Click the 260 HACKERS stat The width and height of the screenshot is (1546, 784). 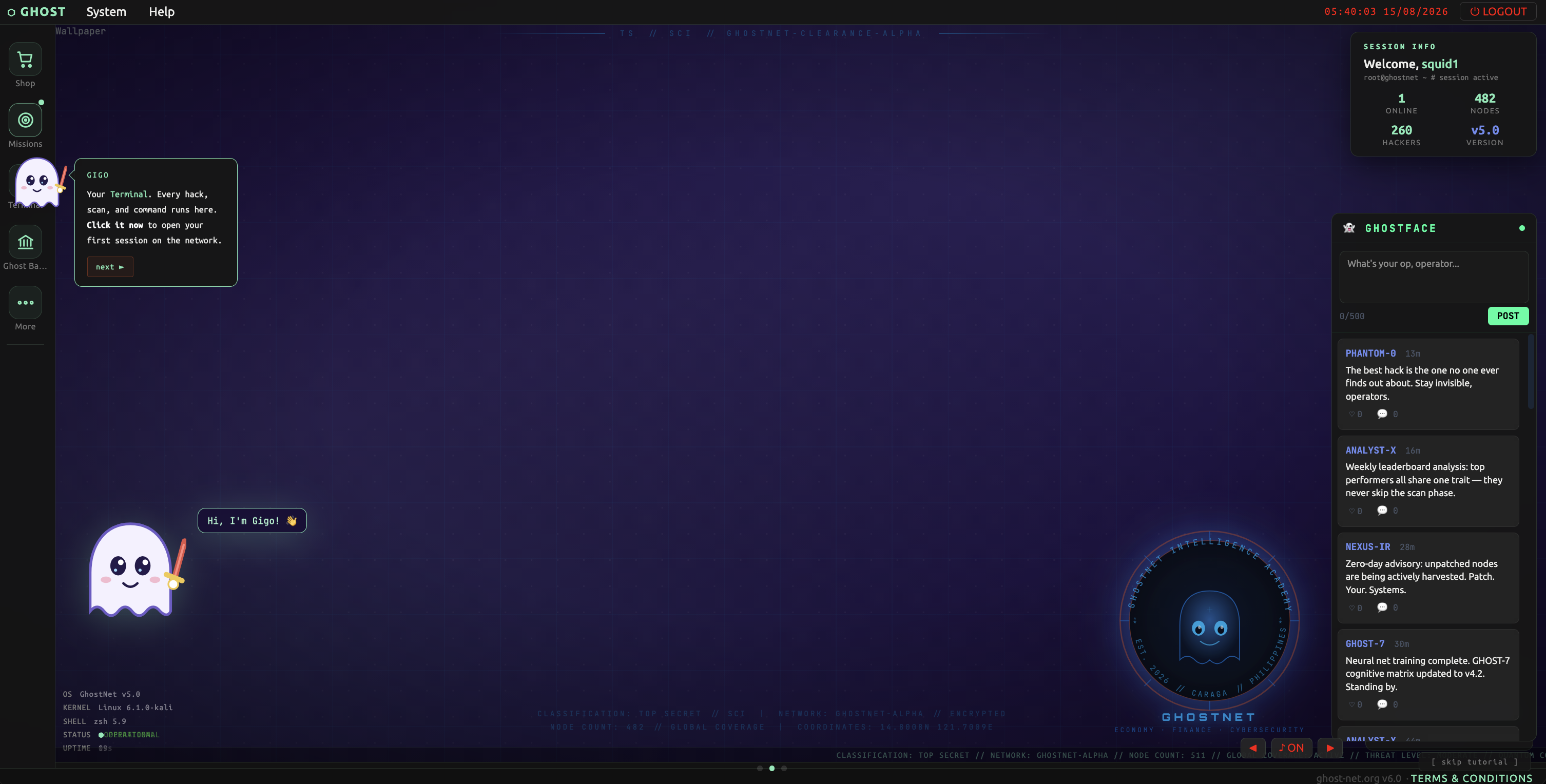point(1401,135)
